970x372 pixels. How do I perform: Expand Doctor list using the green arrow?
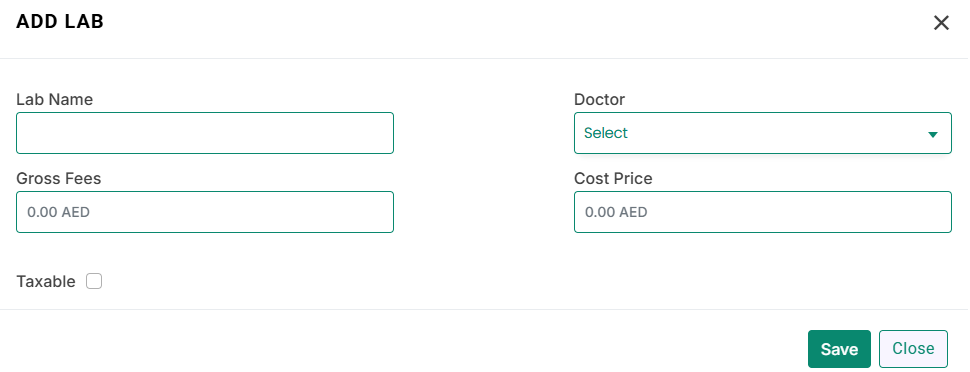tap(933, 134)
